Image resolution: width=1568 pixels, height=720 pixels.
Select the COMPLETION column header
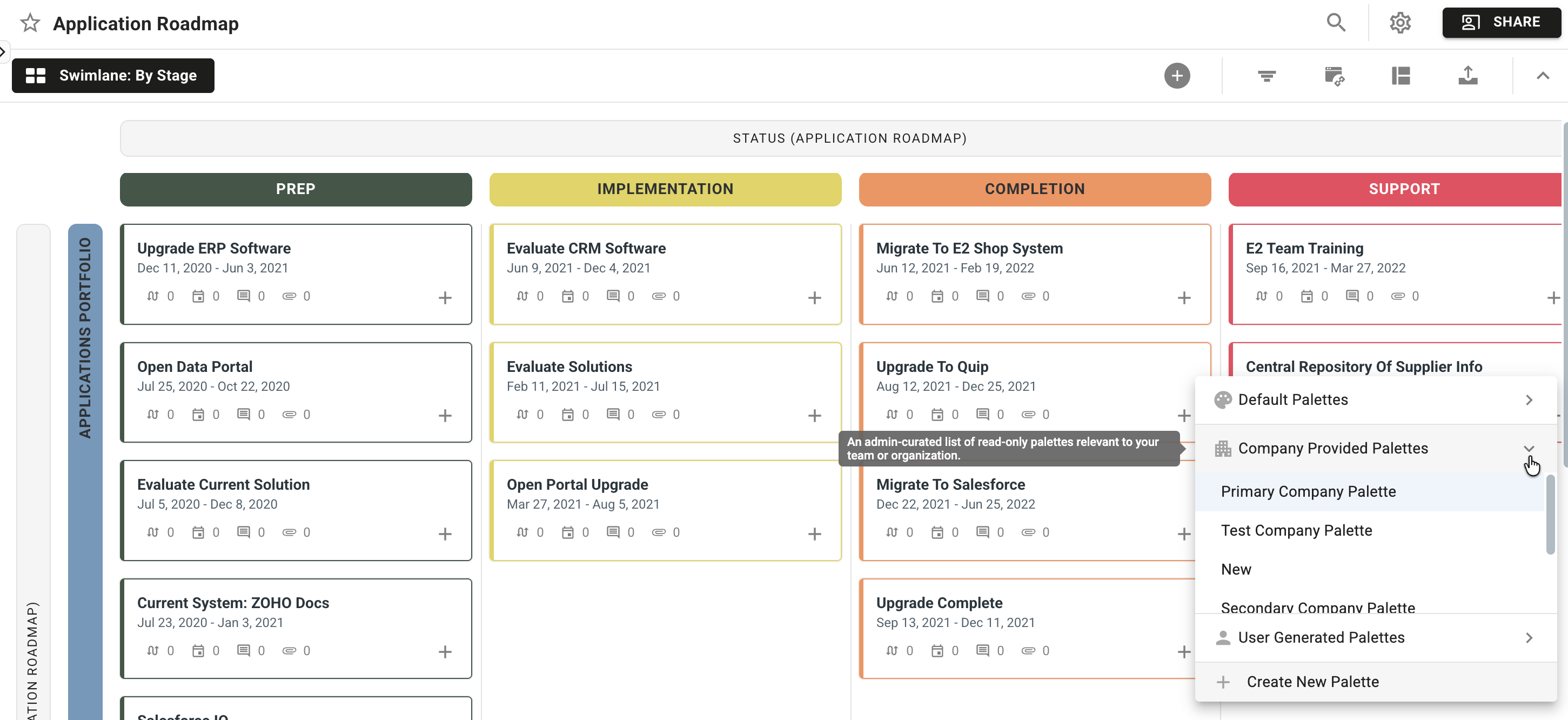click(1035, 189)
